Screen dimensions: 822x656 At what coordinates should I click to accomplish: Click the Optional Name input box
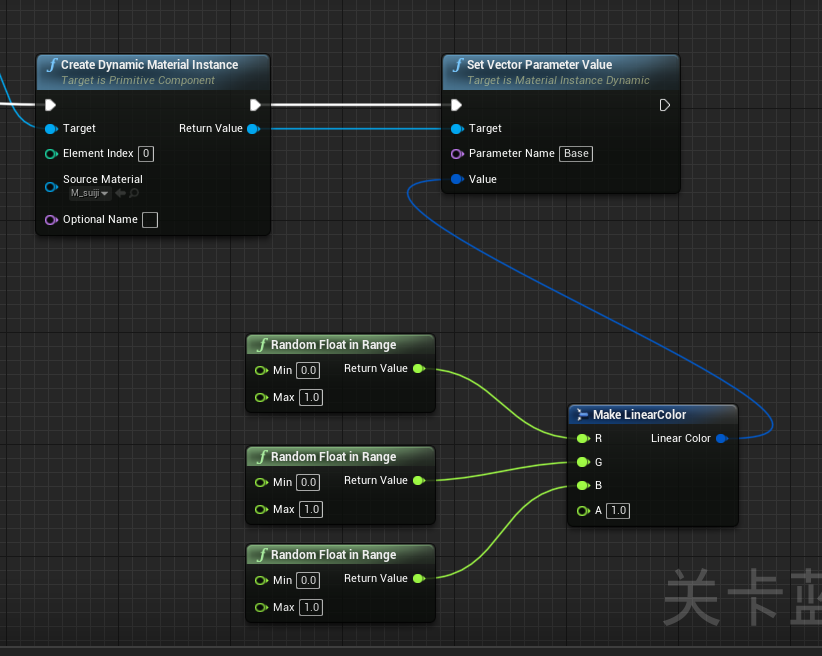150,220
